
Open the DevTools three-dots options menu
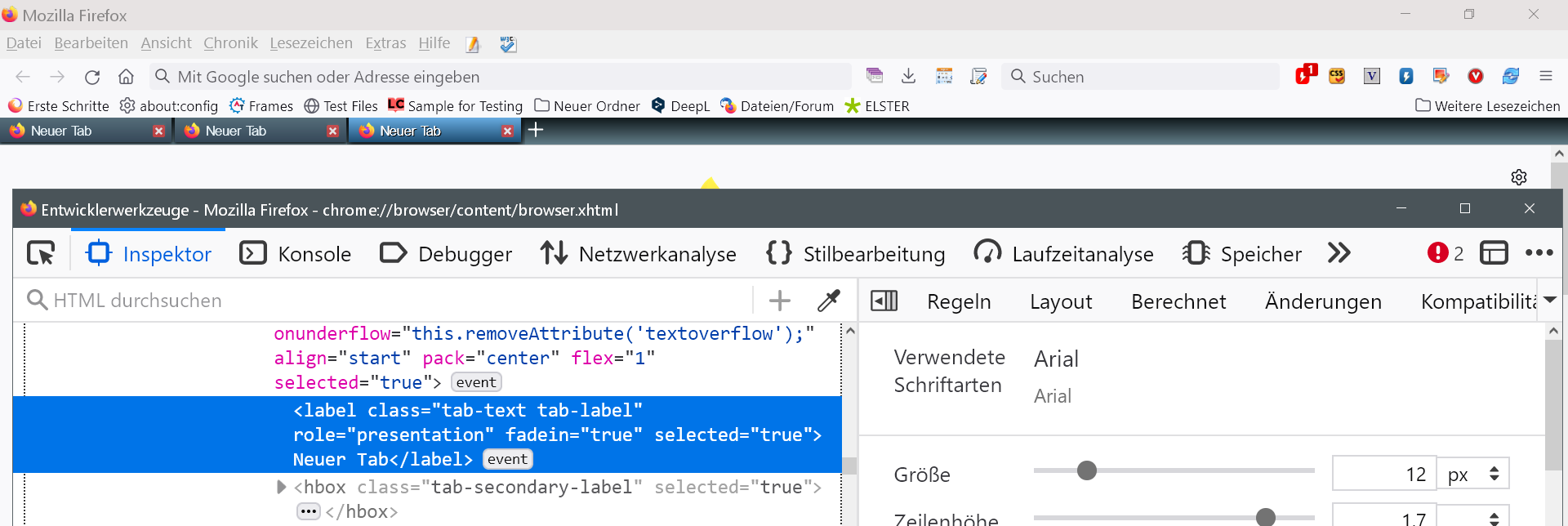pos(1539,253)
